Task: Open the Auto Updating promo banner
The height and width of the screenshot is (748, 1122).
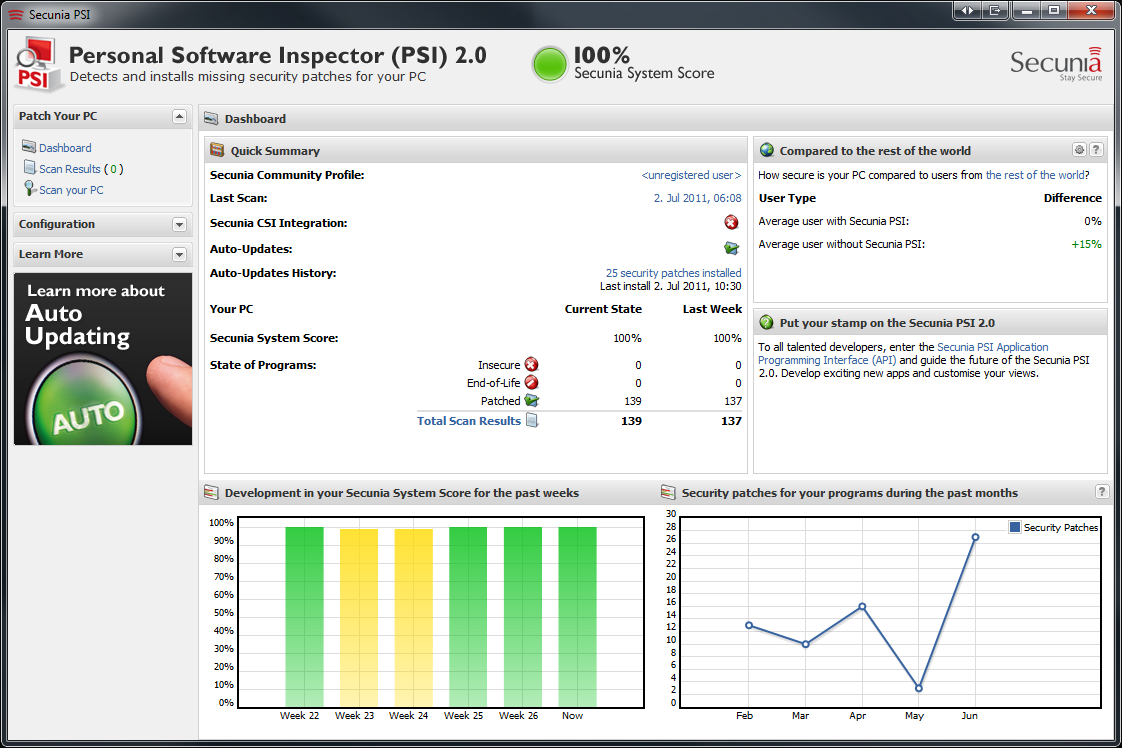Action: coord(103,359)
